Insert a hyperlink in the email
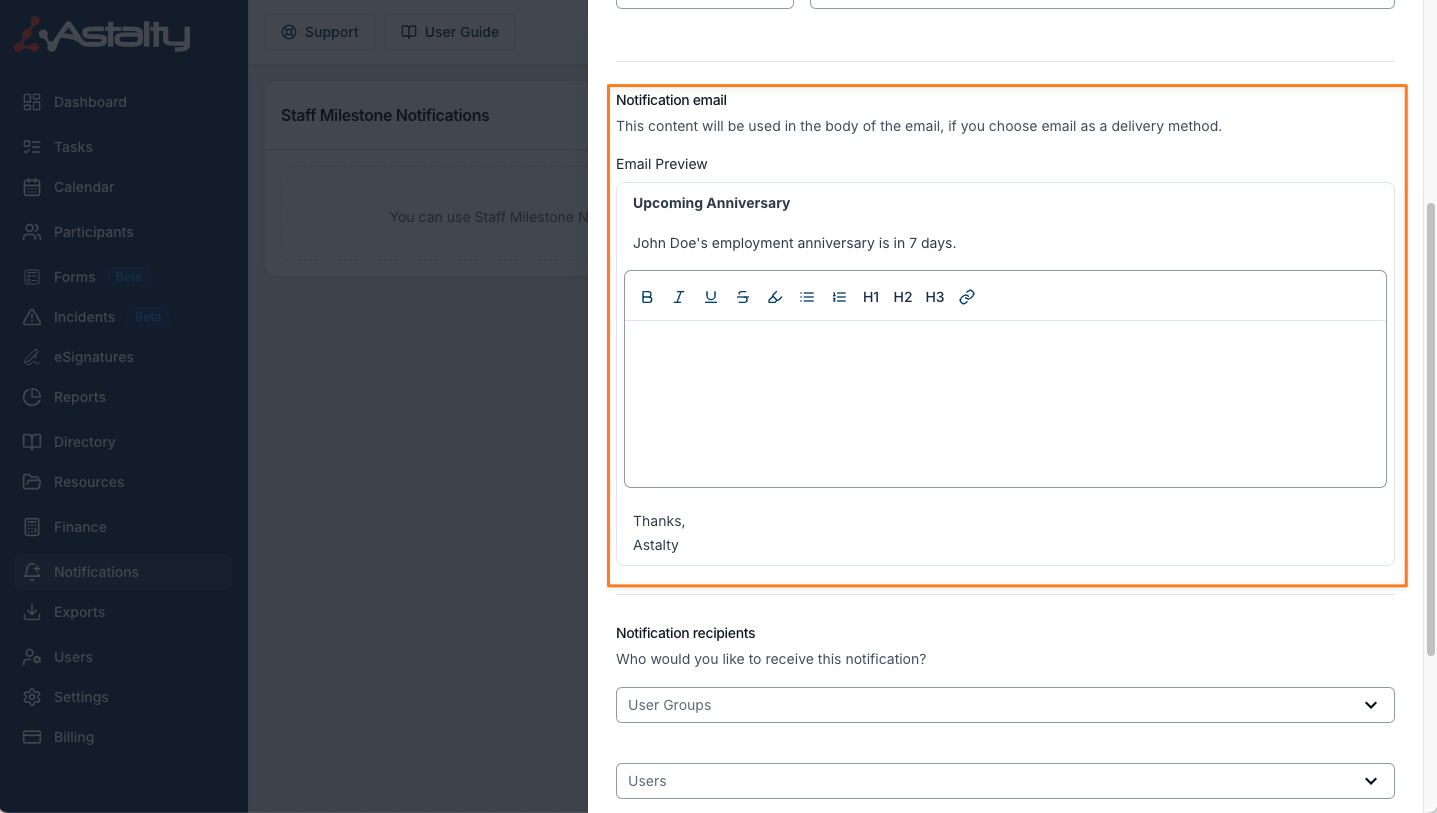Viewport: 1437px width, 813px height. pos(967,297)
